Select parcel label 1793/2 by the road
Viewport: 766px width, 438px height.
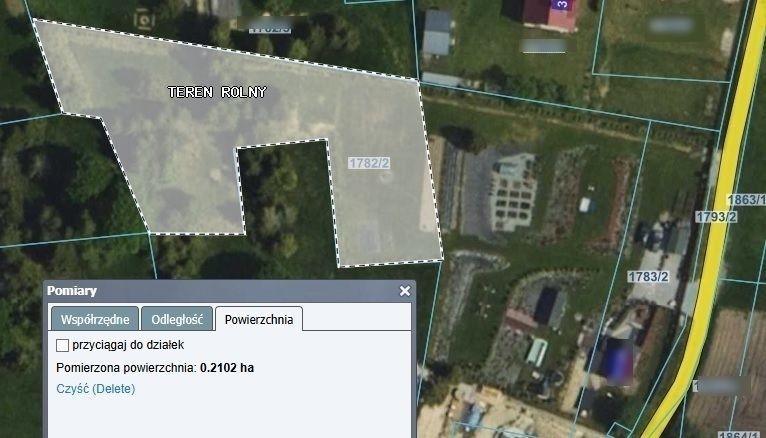point(716,216)
